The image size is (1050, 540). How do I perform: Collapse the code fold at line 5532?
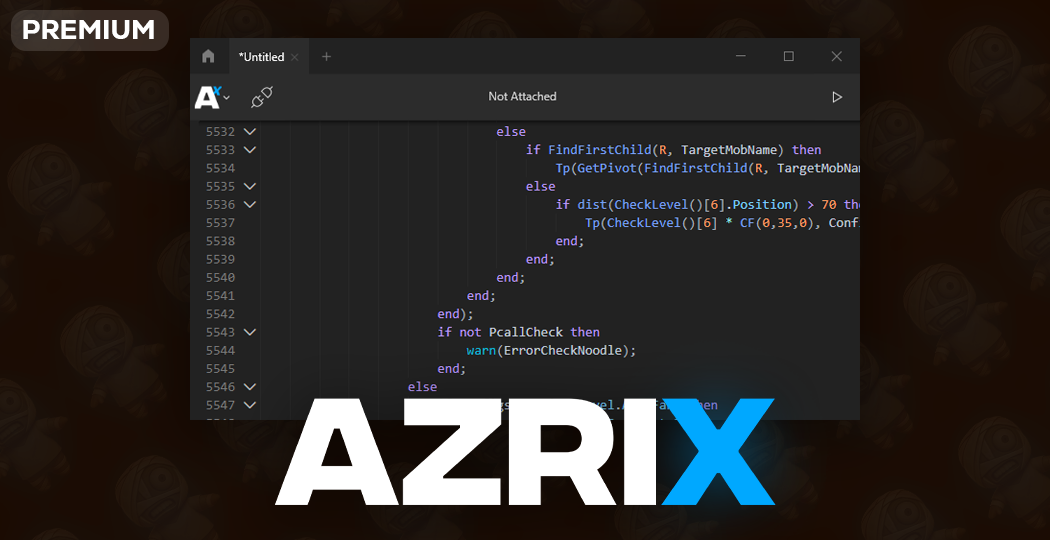pos(249,132)
